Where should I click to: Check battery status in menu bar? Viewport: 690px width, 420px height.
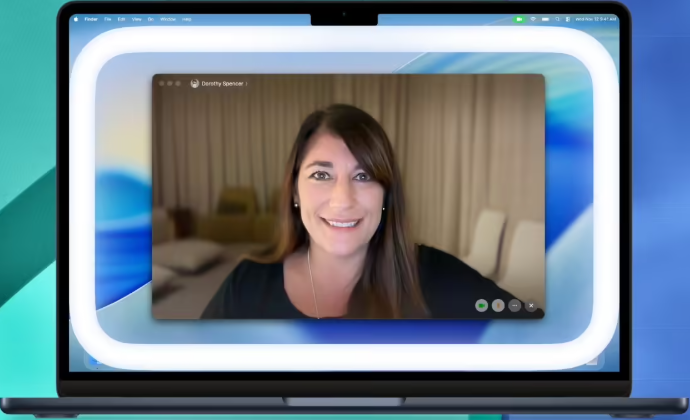546,19
